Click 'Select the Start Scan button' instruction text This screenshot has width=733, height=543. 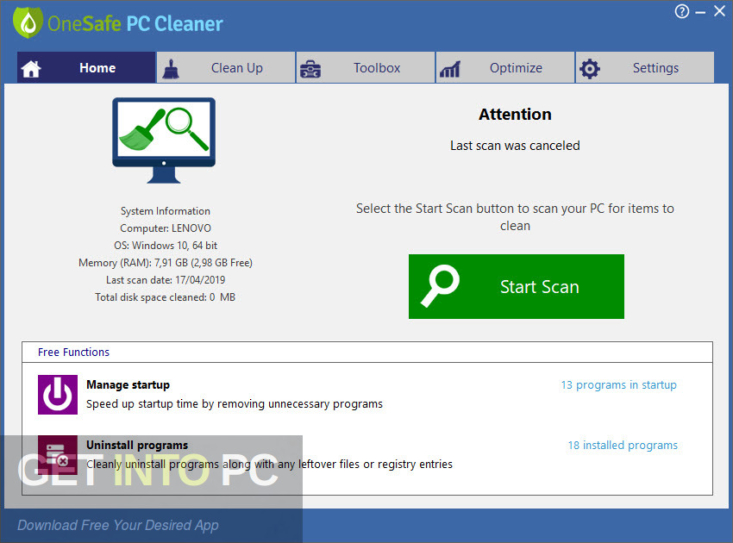click(515, 217)
